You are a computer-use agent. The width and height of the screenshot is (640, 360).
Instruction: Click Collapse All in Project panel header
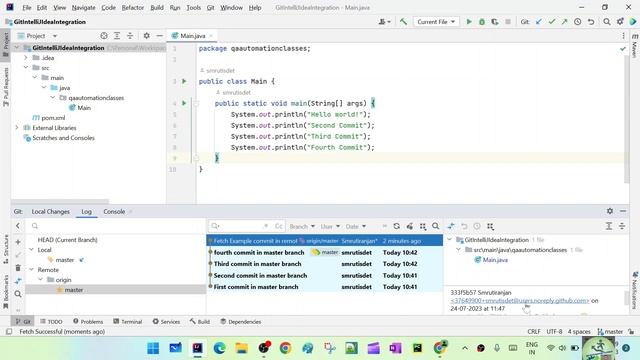[x=130, y=36]
